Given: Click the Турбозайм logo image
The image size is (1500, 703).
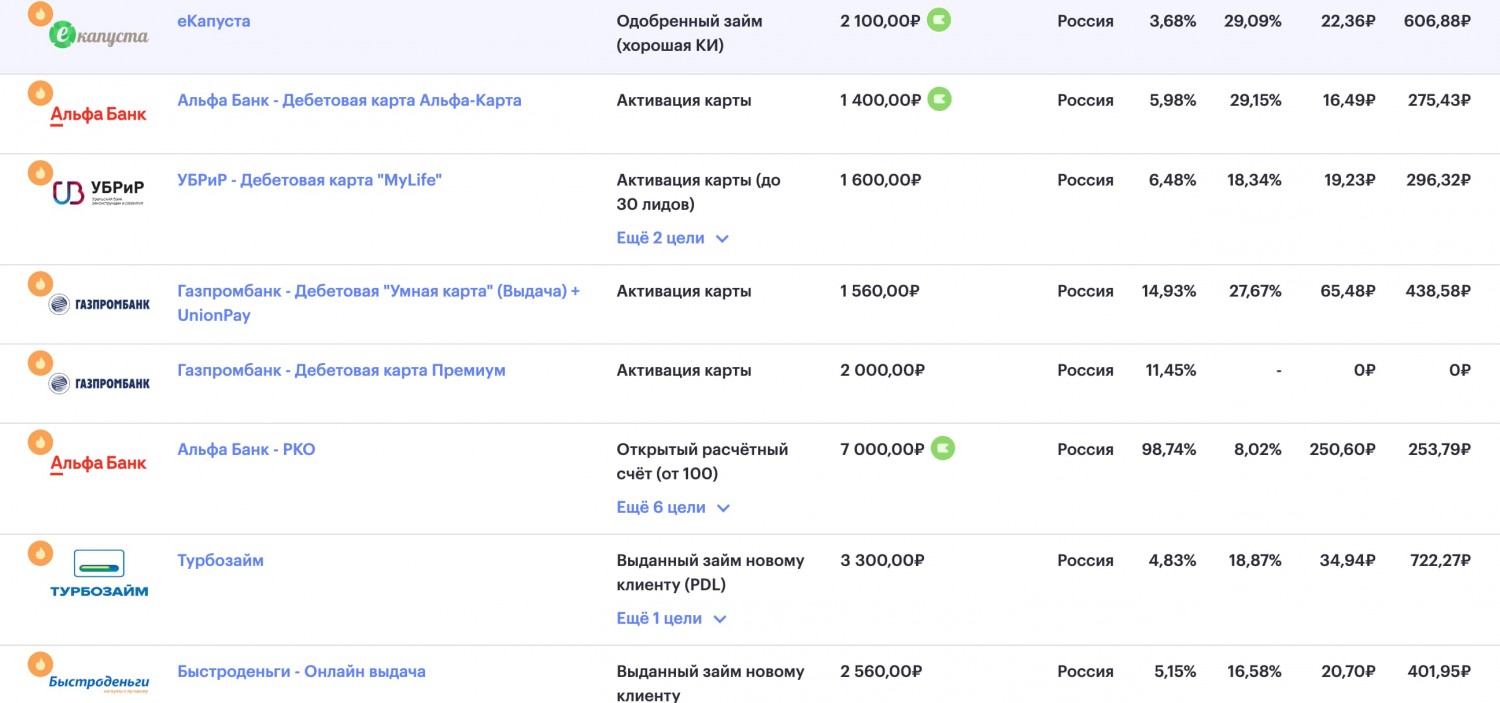Looking at the screenshot, I should click(x=99, y=573).
